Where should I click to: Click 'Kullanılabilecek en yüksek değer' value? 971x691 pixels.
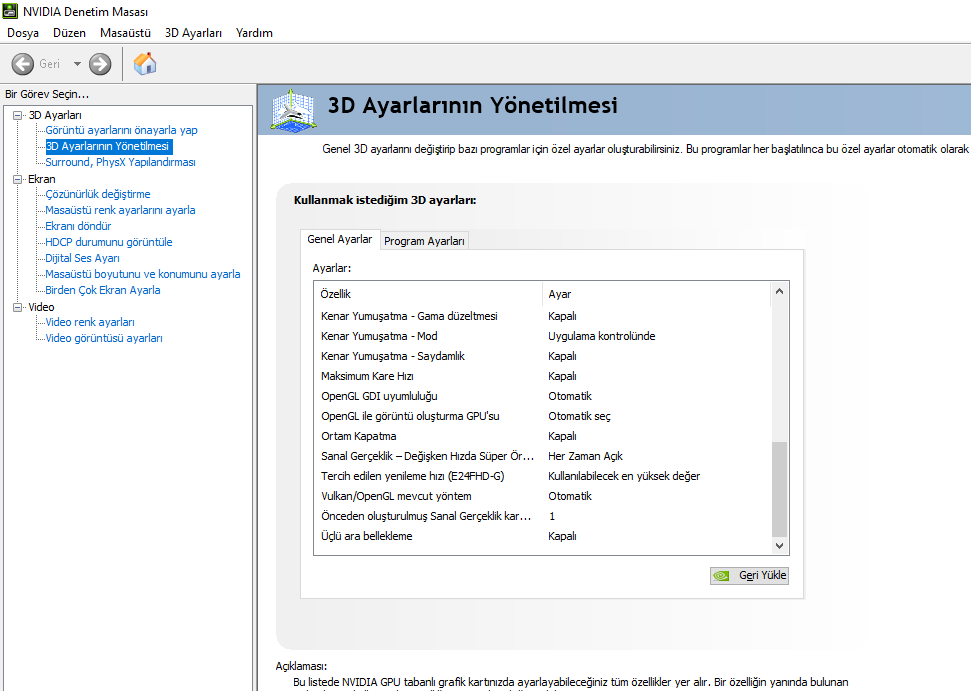624,476
